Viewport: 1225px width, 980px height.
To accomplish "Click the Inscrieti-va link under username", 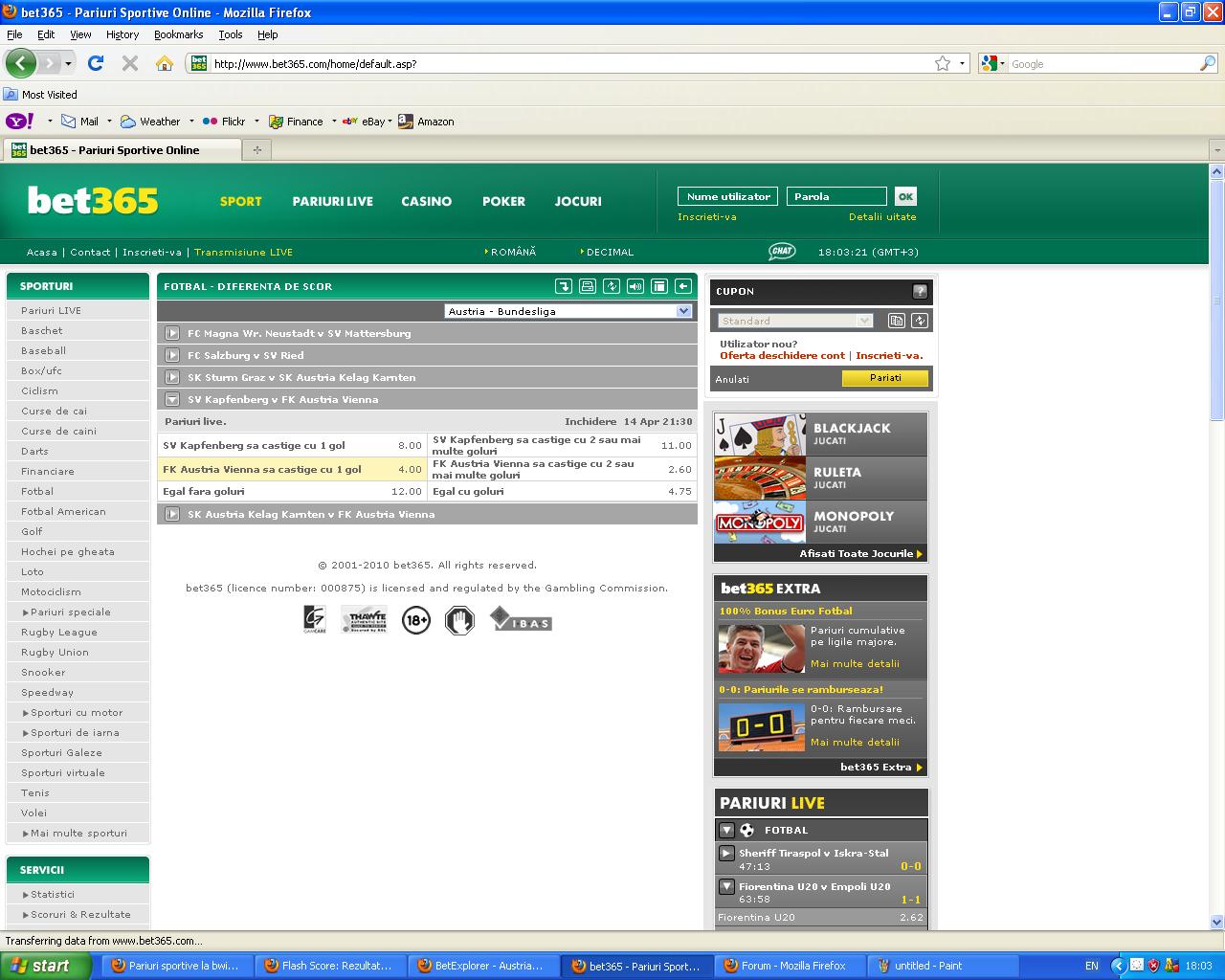I will pyautogui.click(x=707, y=216).
